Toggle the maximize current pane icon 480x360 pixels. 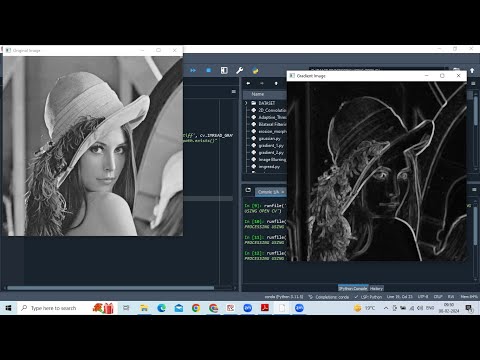pyautogui.click(x=224, y=70)
